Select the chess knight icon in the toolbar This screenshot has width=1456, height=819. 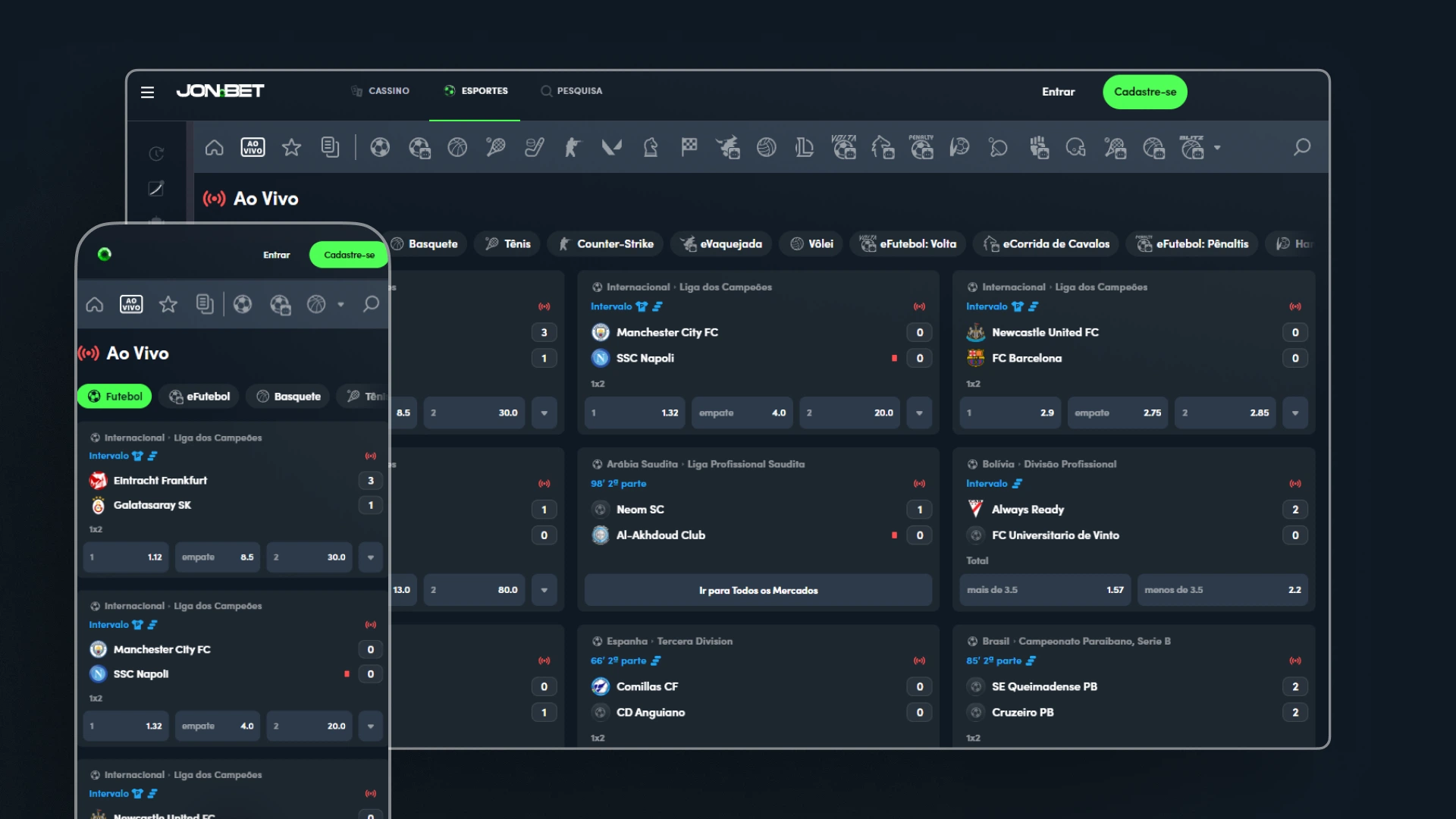point(650,147)
